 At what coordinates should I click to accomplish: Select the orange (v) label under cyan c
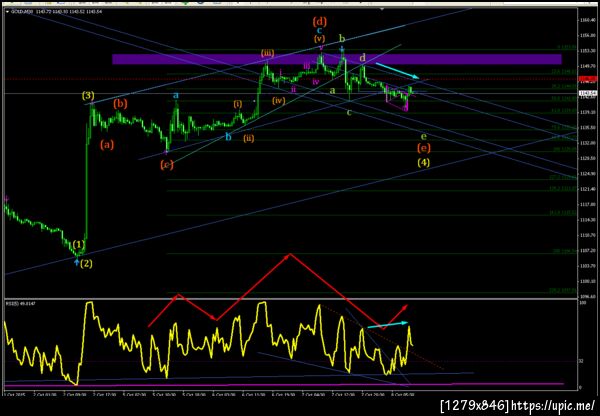320,39
